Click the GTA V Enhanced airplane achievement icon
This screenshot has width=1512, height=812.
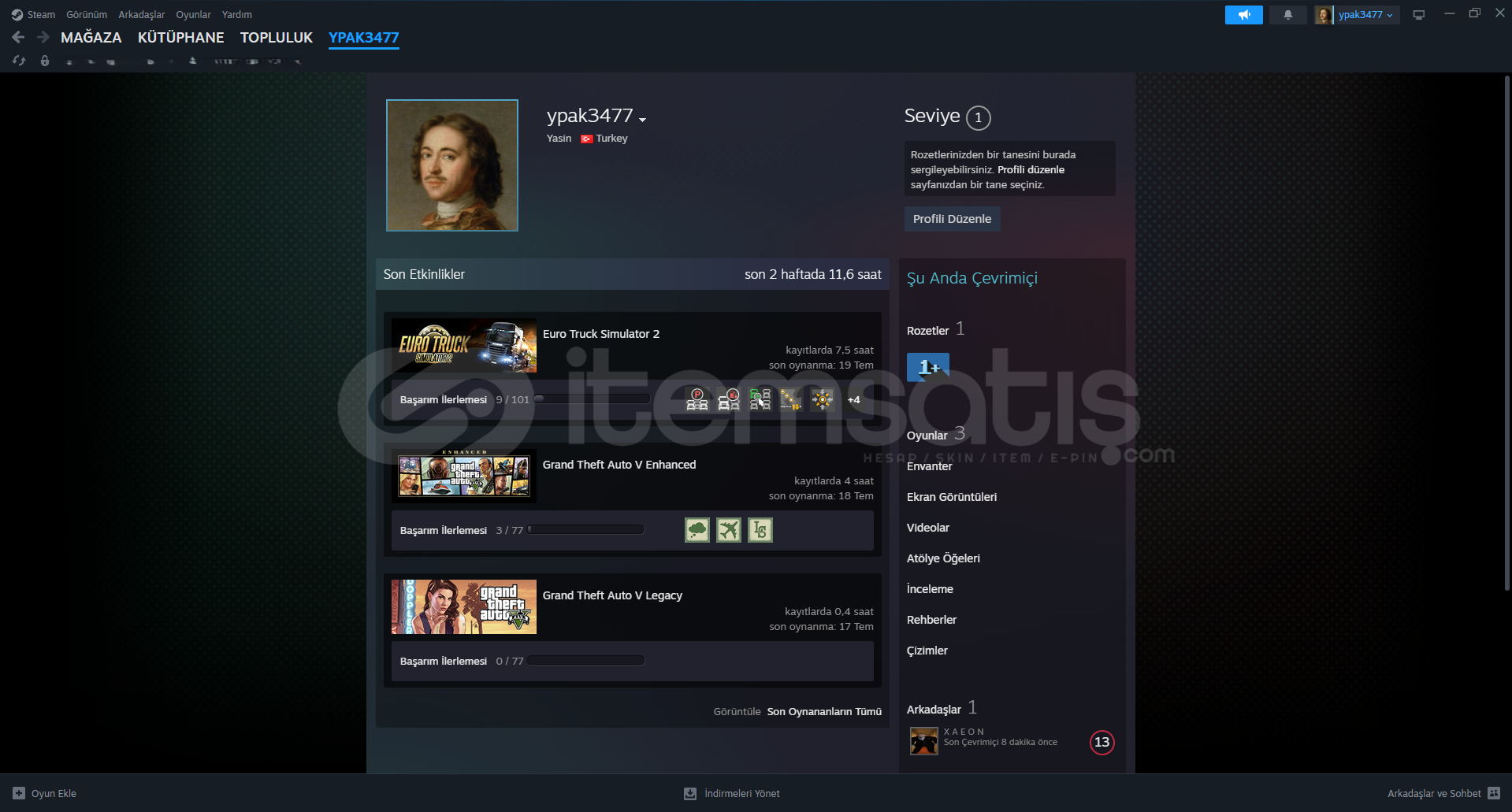click(x=729, y=530)
